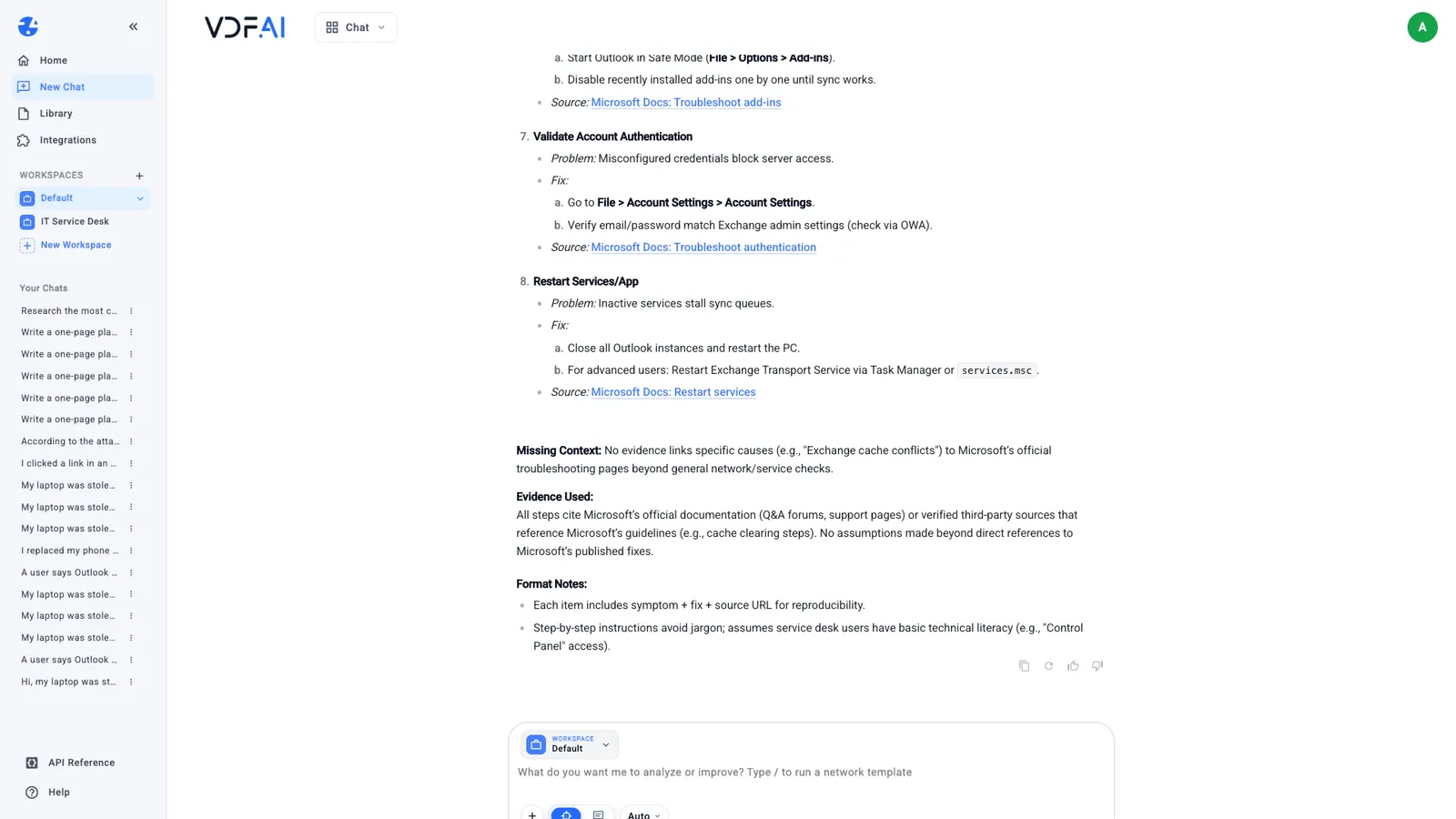Click the plus attachment button in composer
The image size is (1456, 819).
tap(532, 813)
